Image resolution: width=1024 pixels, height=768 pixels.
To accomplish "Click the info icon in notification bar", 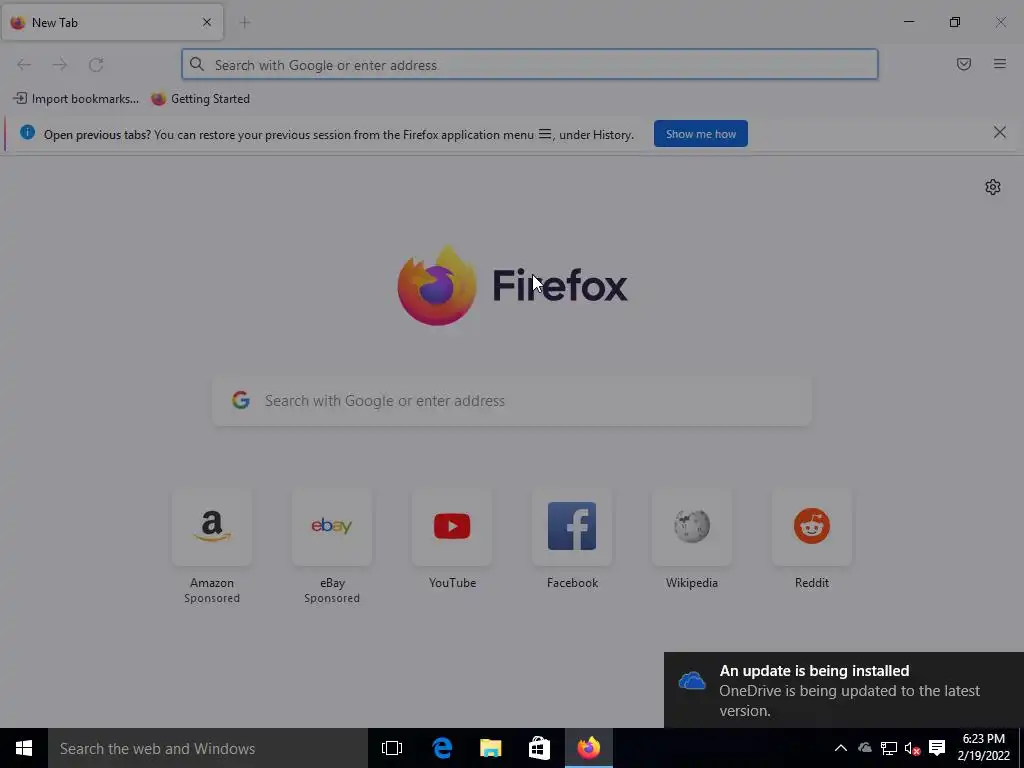I will [27, 132].
